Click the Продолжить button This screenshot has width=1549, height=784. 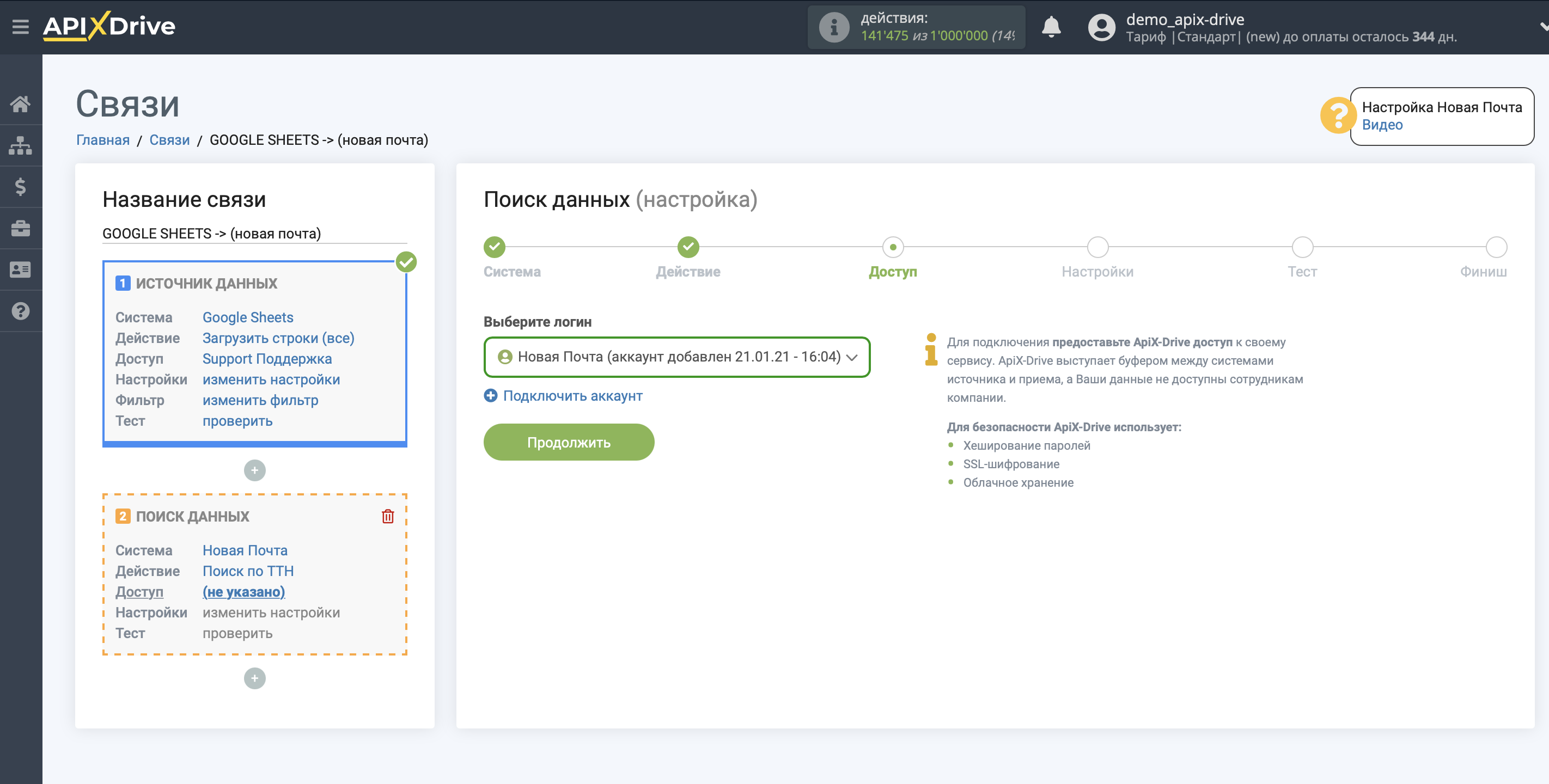tap(569, 442)
